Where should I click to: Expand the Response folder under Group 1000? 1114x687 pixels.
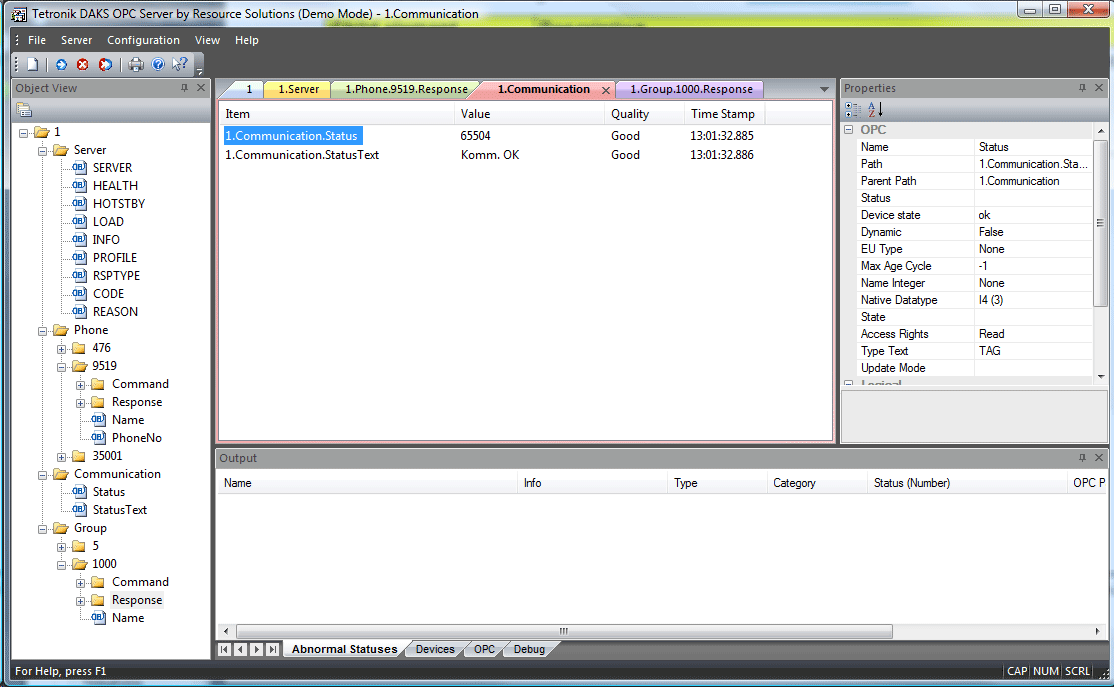[81, 600]
